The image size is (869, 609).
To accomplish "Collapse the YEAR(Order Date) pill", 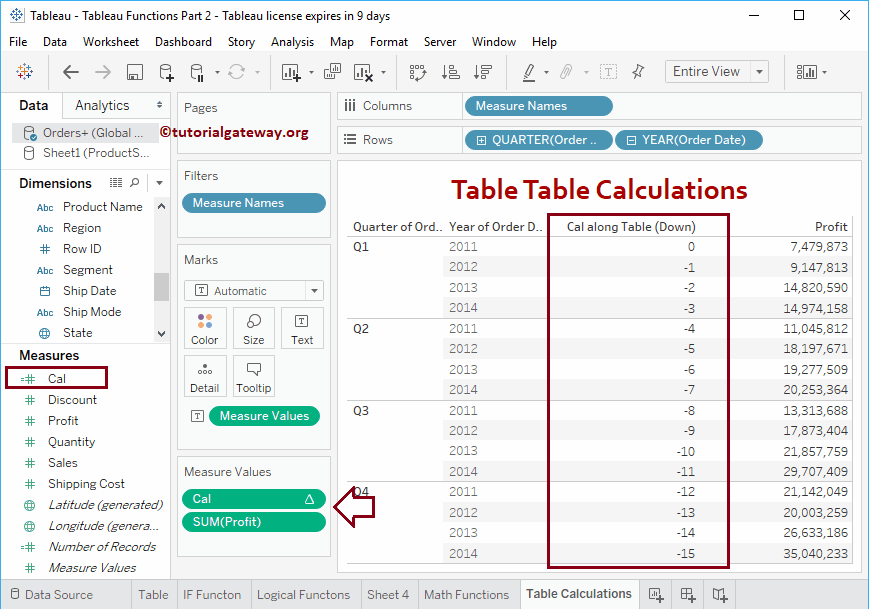I will point(631,140).
